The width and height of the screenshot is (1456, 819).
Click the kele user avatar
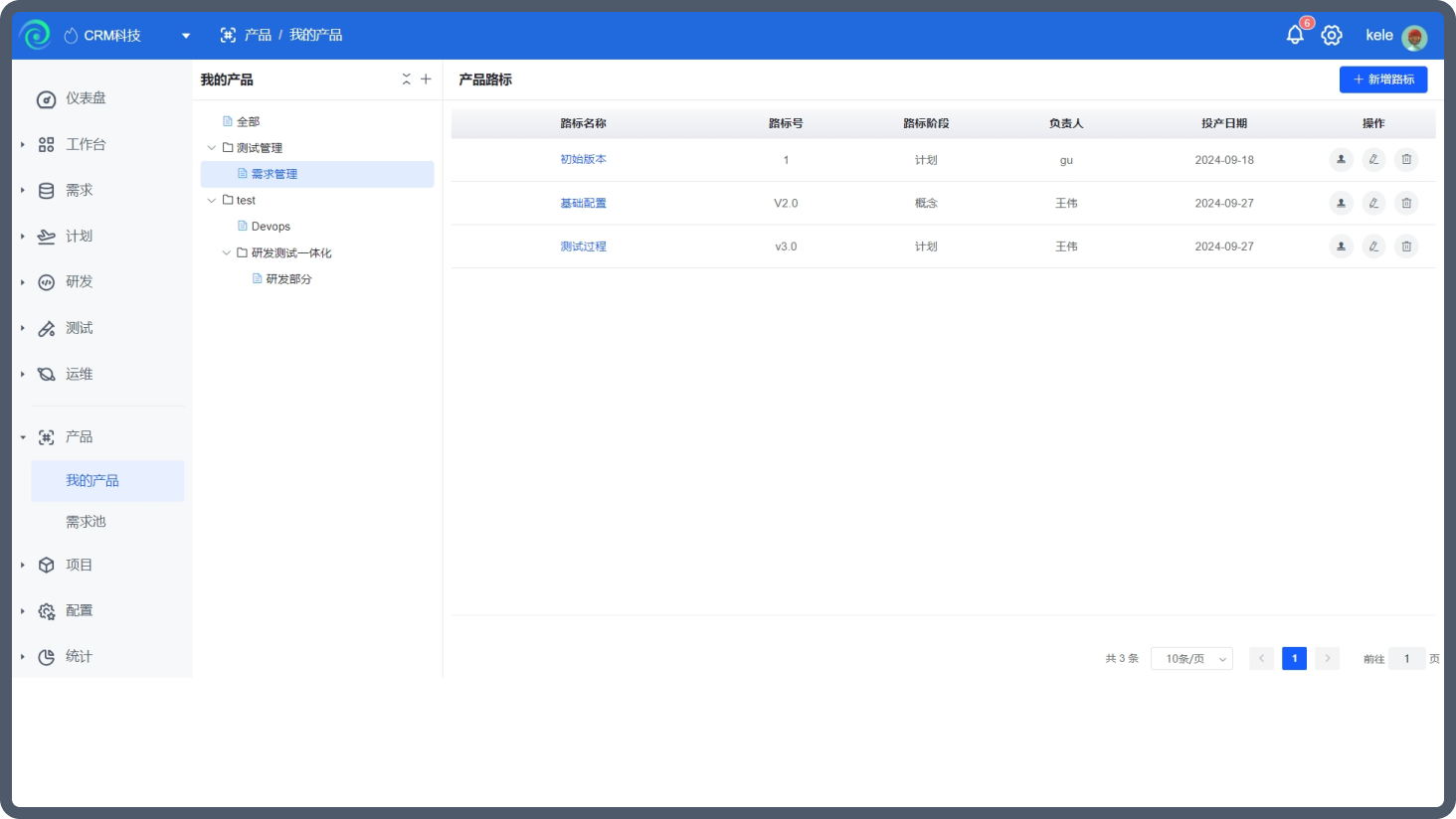click(x=1414, y=38)
